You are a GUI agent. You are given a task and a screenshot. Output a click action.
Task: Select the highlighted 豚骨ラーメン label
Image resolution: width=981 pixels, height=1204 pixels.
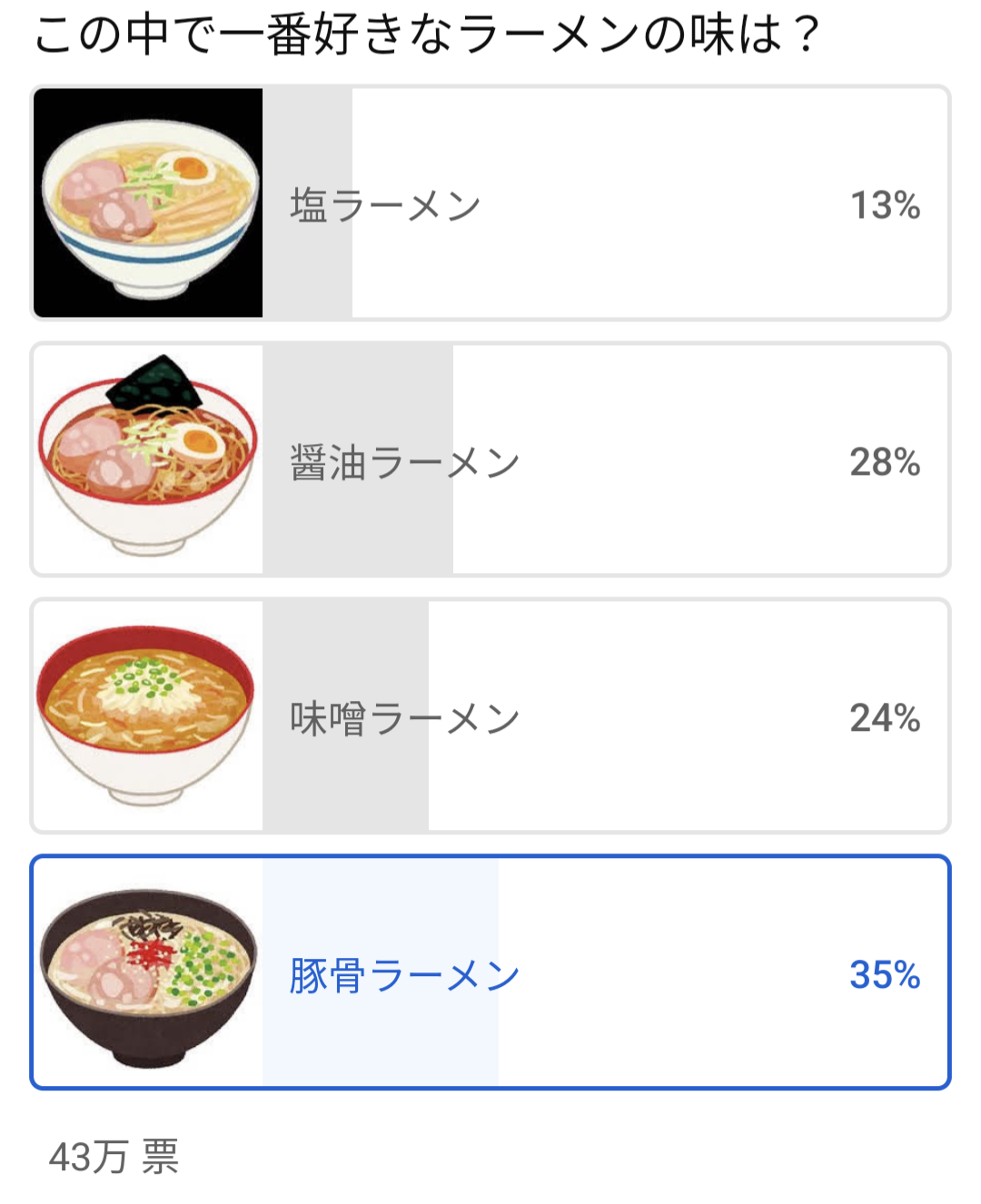point(404,976)
